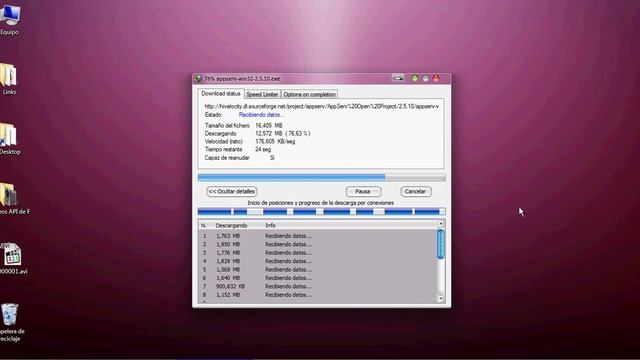The height and width of the screenshot is (360, 640).
Task: Open the Equipo desktop icon
Action: click(9, 18)
